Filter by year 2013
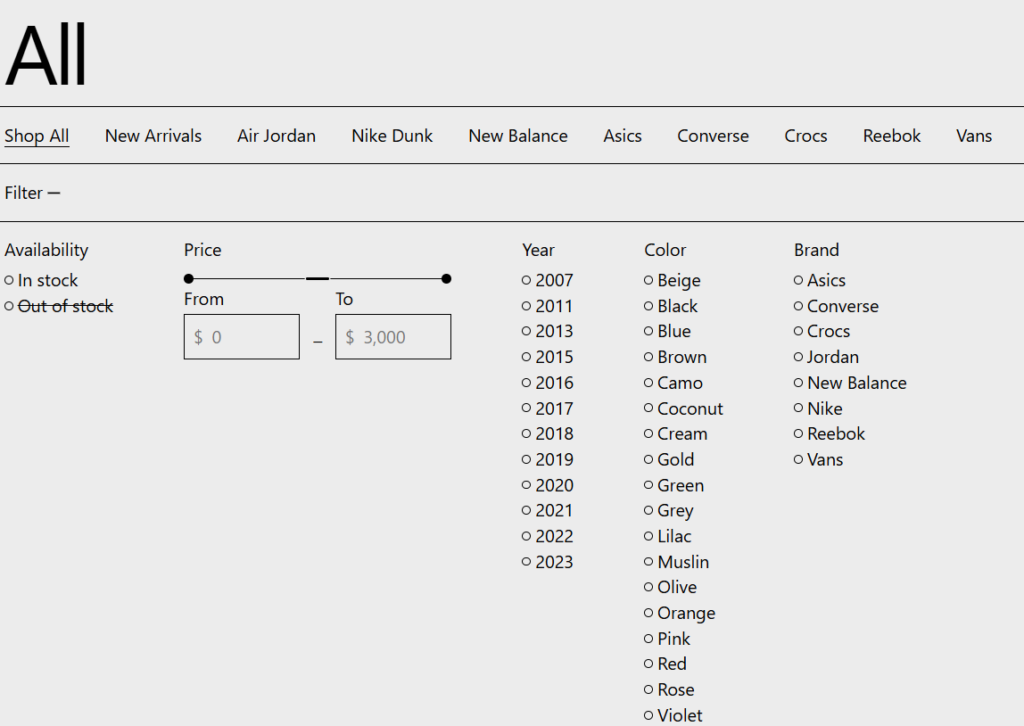 [x=547, y=332]
